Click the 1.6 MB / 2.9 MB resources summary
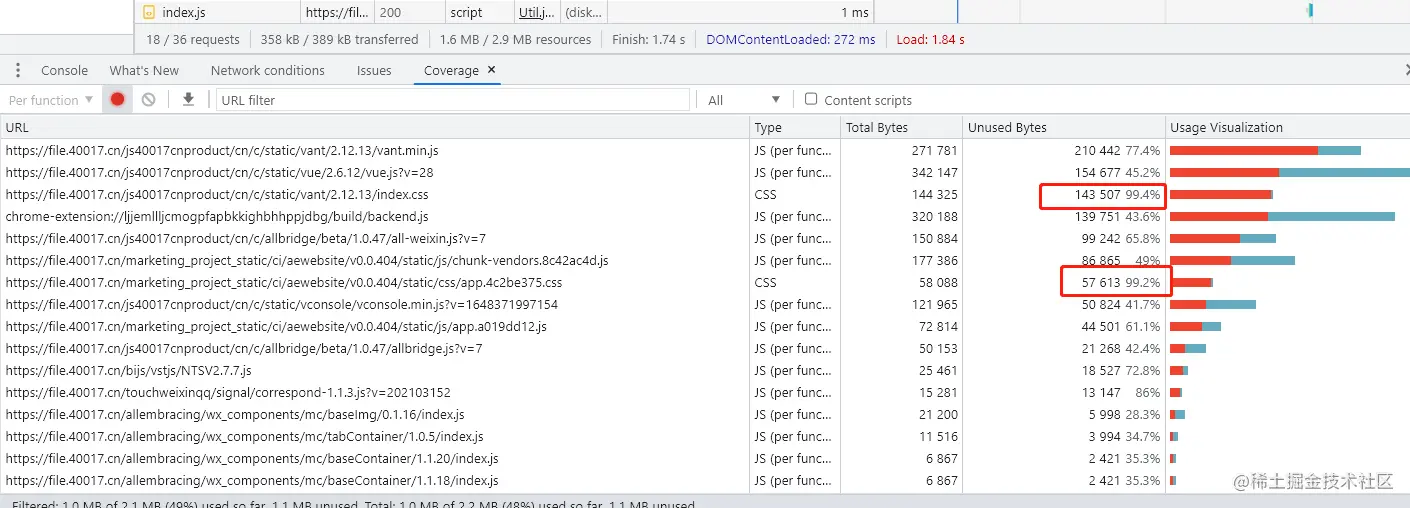1410x508 pixels. tap(515, 40)
